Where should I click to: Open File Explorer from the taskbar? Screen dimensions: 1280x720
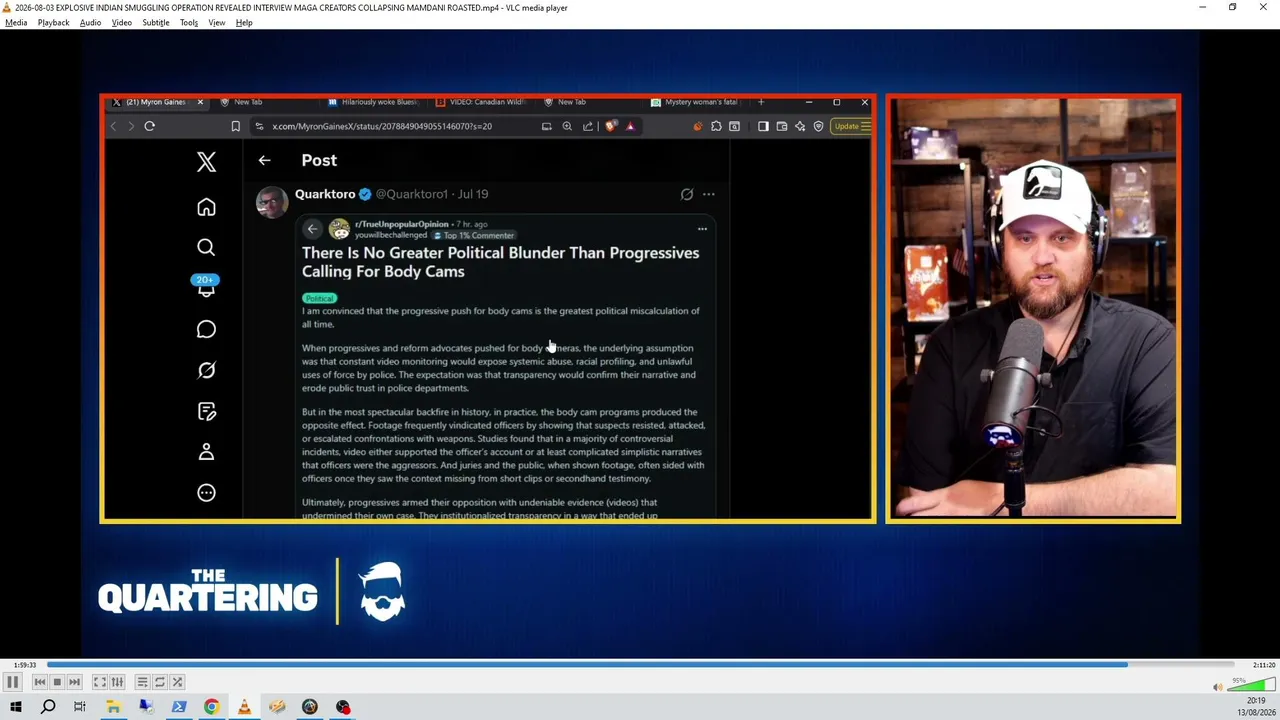pyautogui.click(x=113, y=707)
